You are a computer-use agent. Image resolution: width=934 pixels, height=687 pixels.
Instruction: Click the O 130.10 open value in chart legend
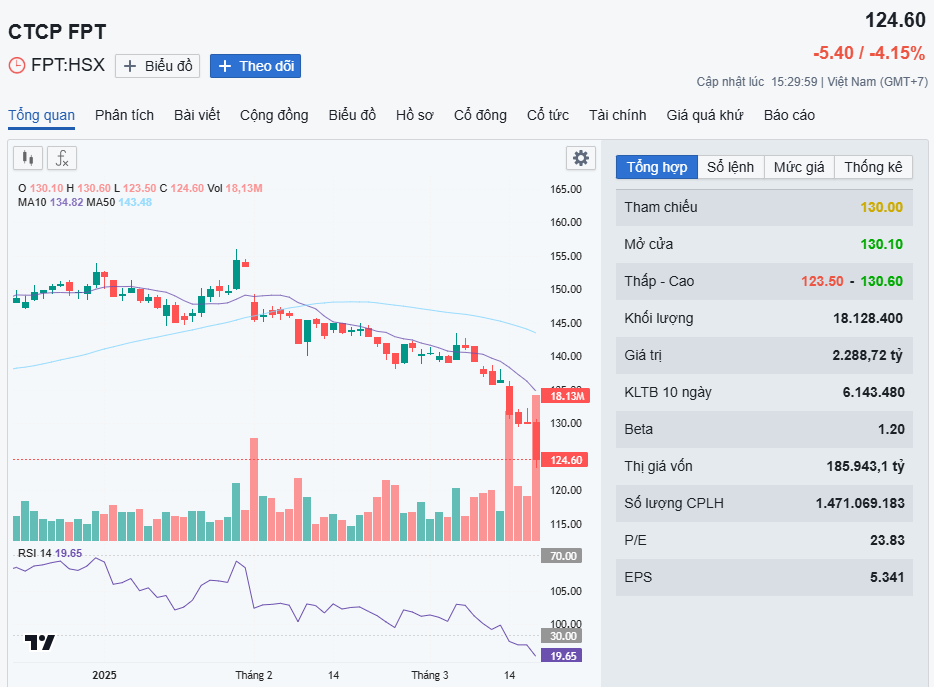point(41,188)
